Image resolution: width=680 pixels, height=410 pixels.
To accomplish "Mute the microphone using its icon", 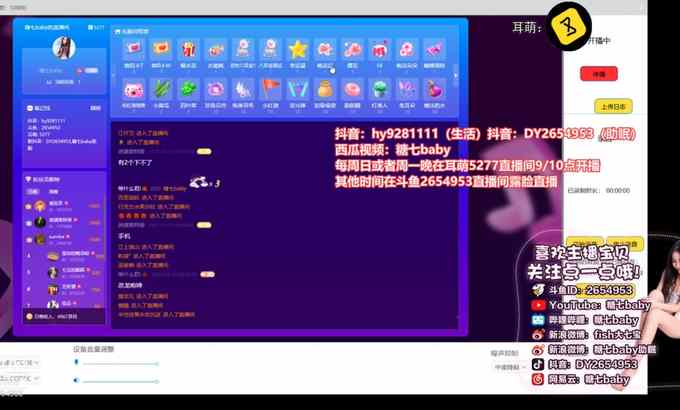I will point(77,364).
